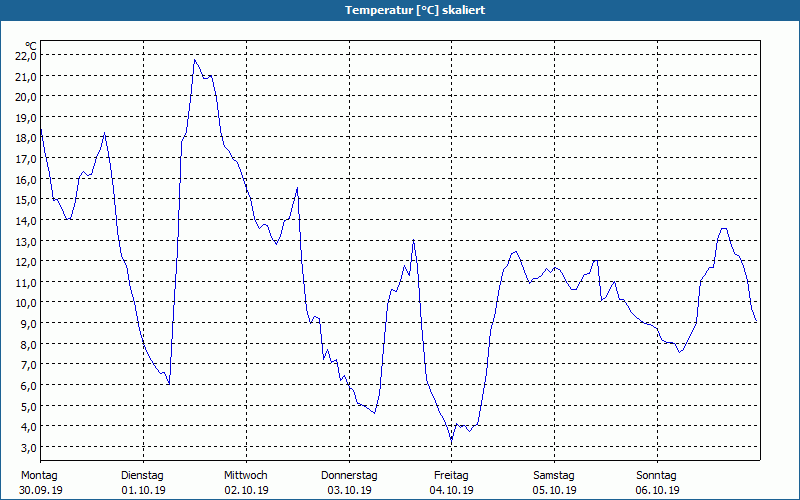Viewport: 800px width, 500px height.
Task: Click the date 01.10.19
Action: pos(143,490)
